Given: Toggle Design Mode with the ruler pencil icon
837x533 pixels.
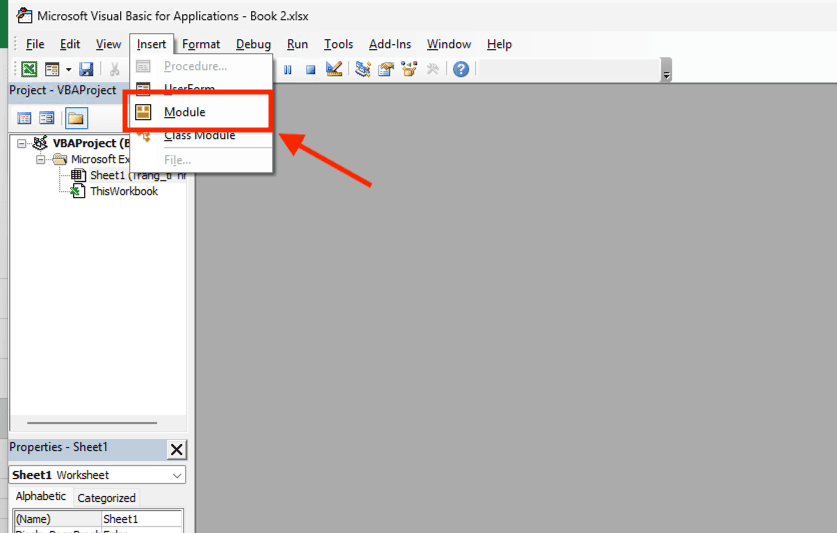Looking at the screenshot, I should pyautogui.click(x=334, y=68).
